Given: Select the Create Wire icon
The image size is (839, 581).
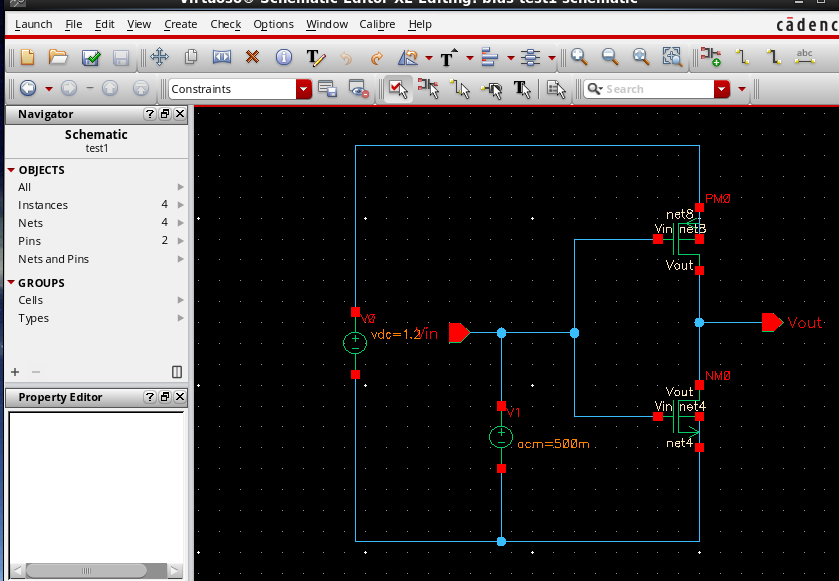Looking at the screenshot, I should (744, 57).
